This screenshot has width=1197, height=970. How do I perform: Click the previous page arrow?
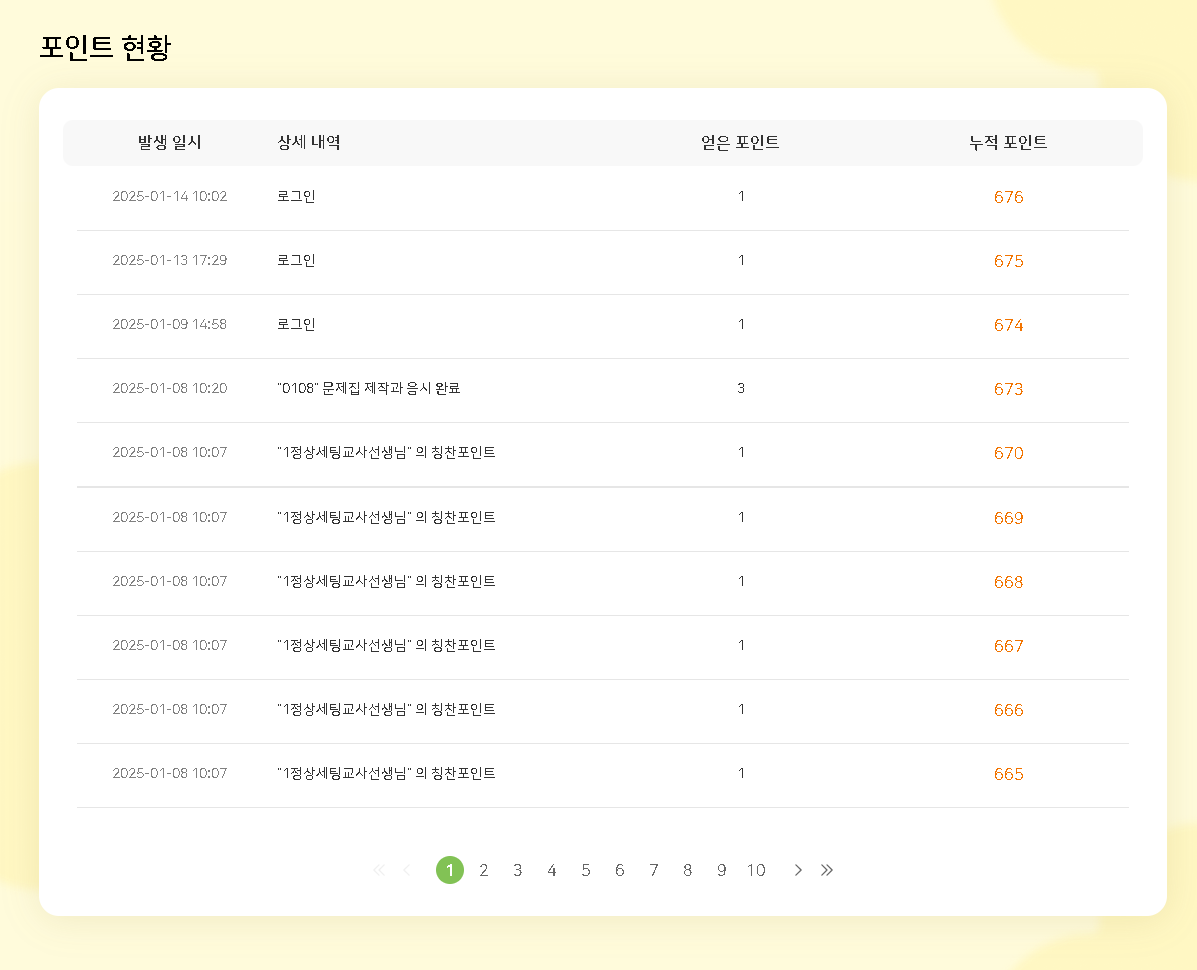tap(406, 870)
